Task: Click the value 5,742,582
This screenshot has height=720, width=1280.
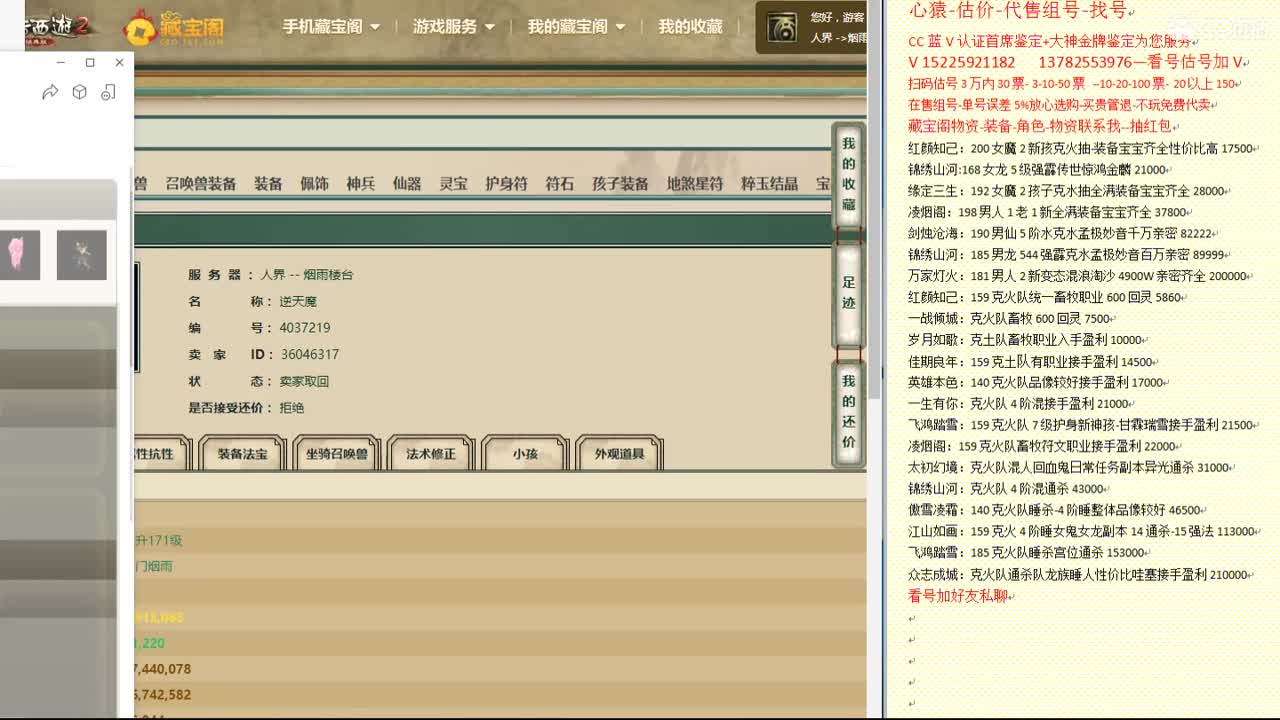Action: pos(161,695)
